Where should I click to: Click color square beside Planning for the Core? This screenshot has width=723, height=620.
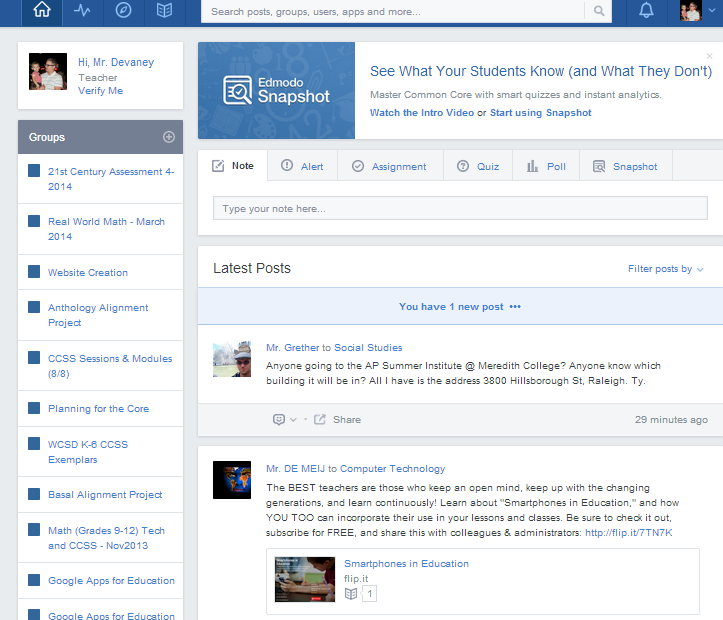(x=34, y=408)
